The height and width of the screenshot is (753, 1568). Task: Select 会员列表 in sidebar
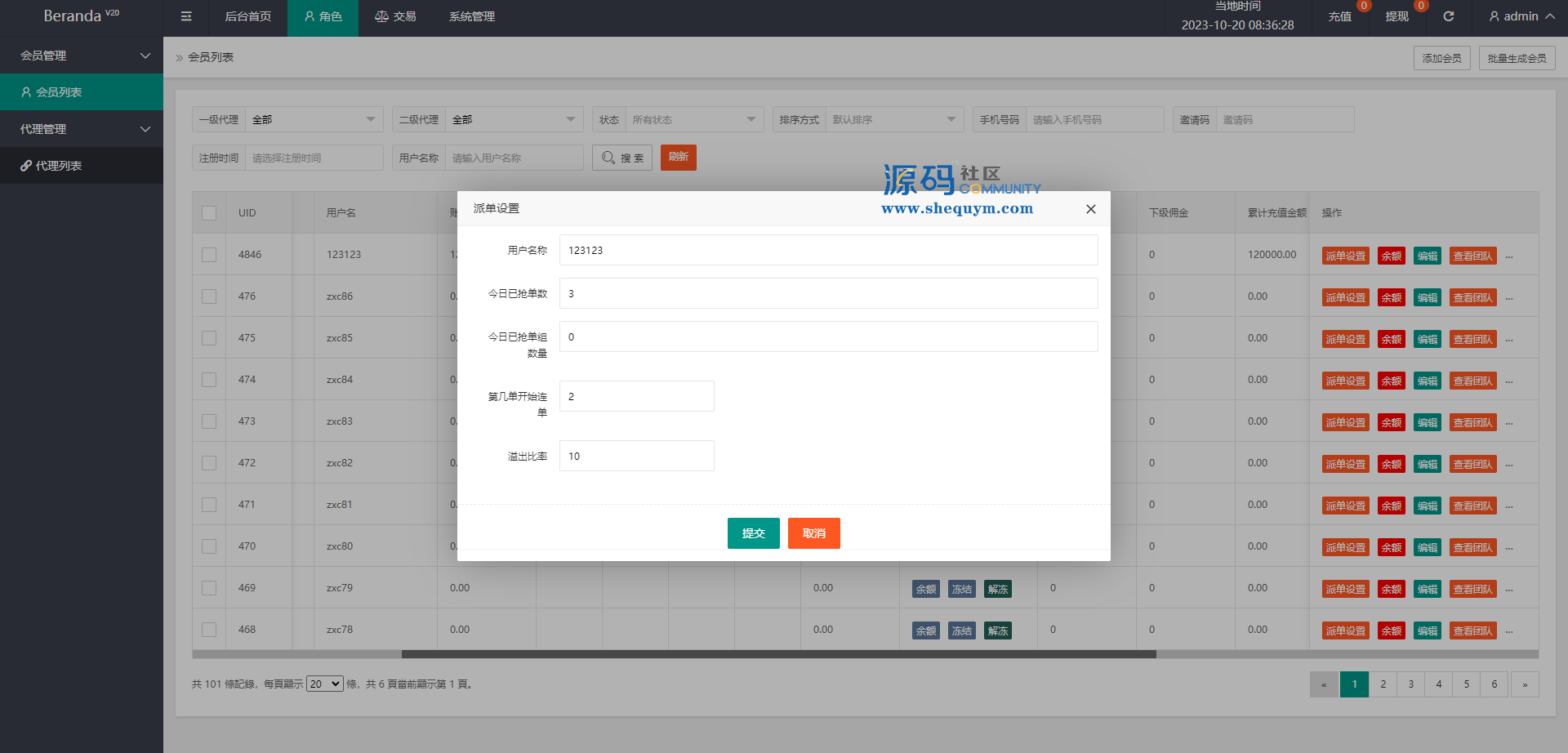(x=82, y=92)
